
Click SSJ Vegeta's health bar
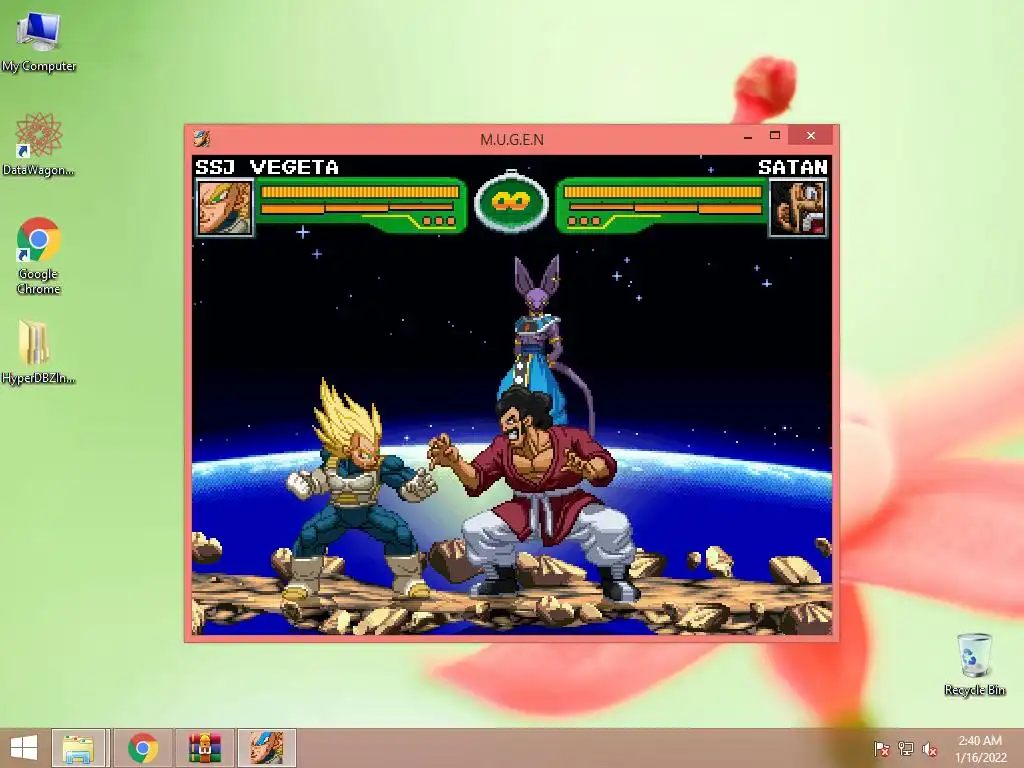tap(360, 191)
